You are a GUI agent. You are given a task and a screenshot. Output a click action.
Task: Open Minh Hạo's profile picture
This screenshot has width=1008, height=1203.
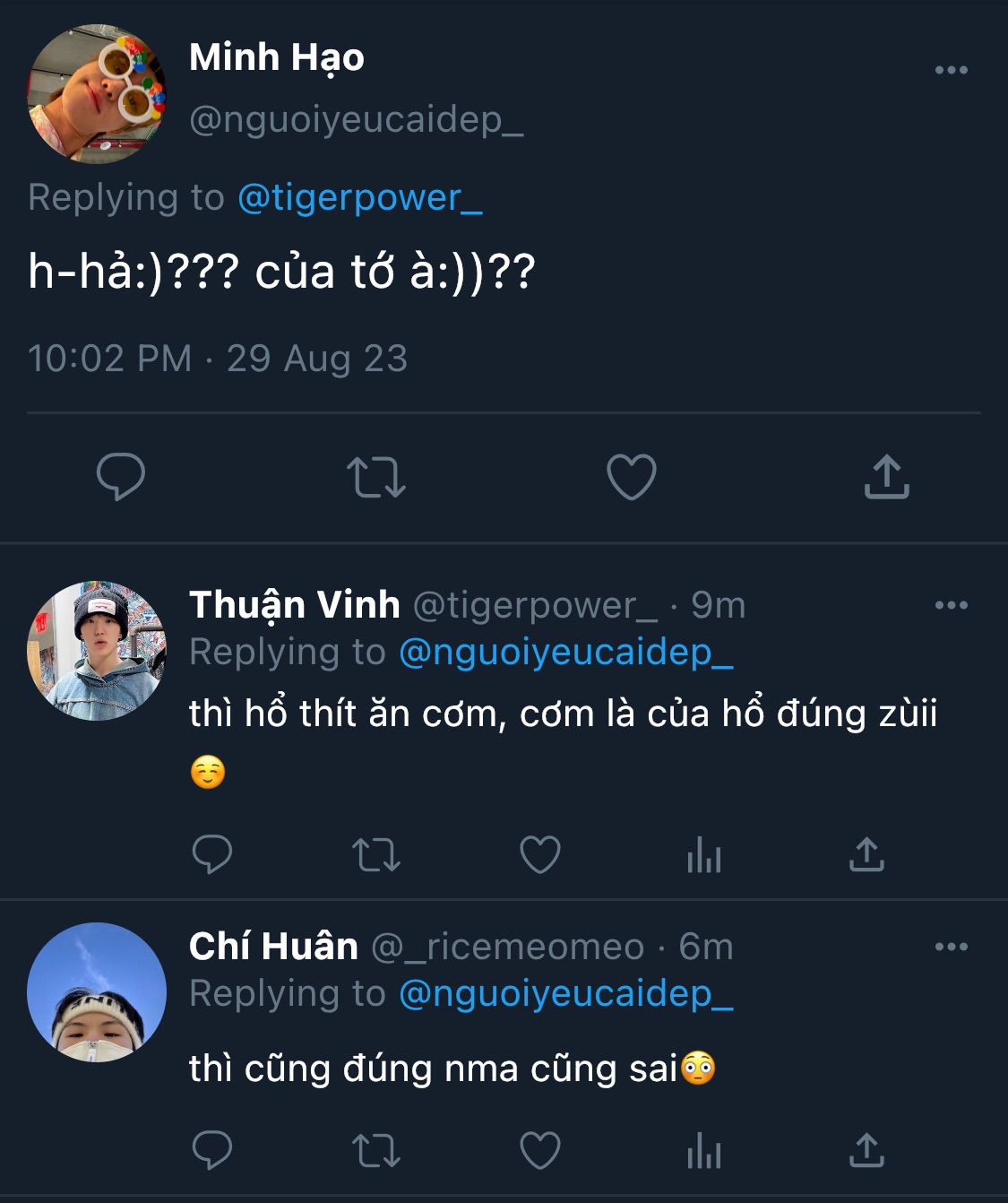pos(97,94)
